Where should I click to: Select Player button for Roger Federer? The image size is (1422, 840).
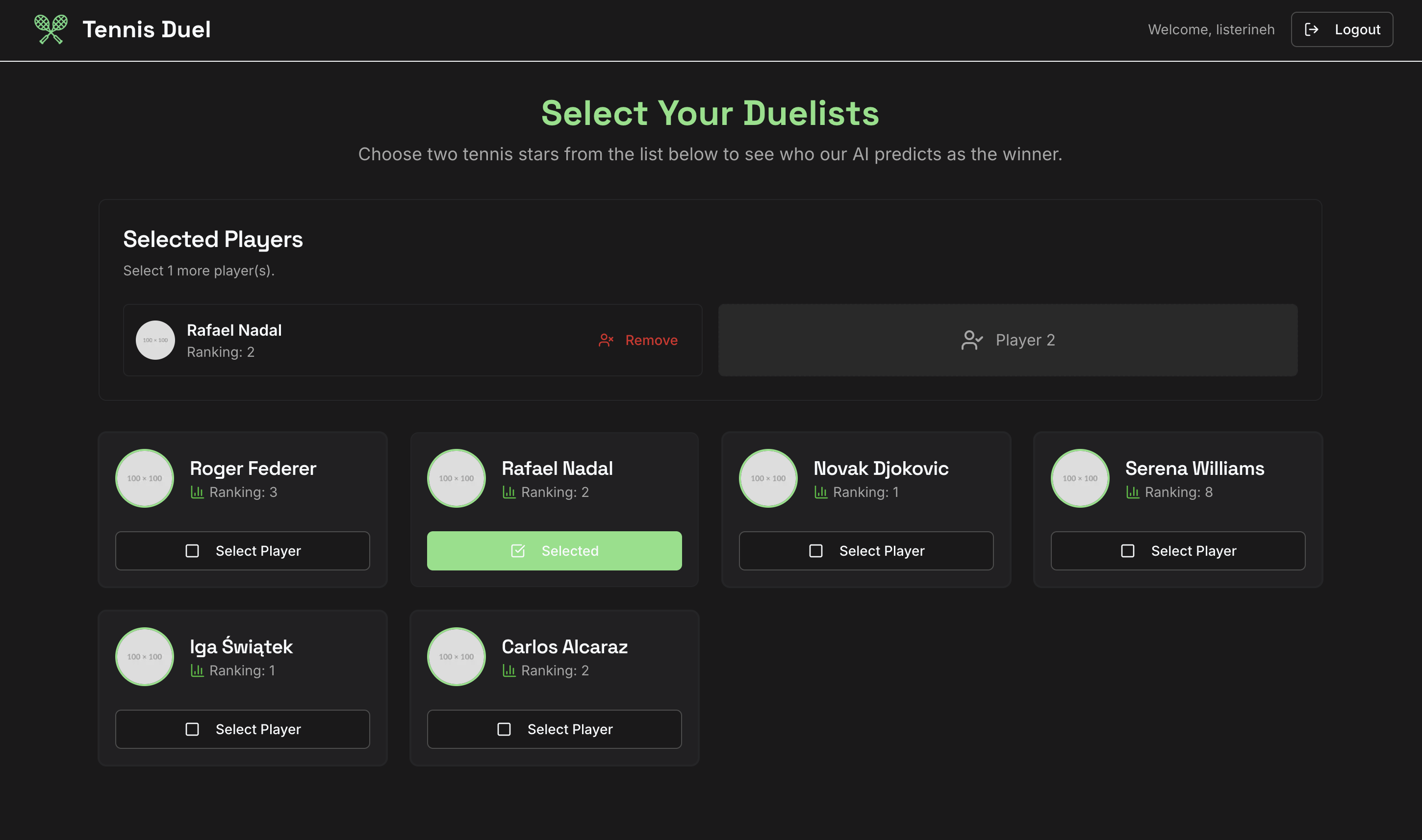242,551
